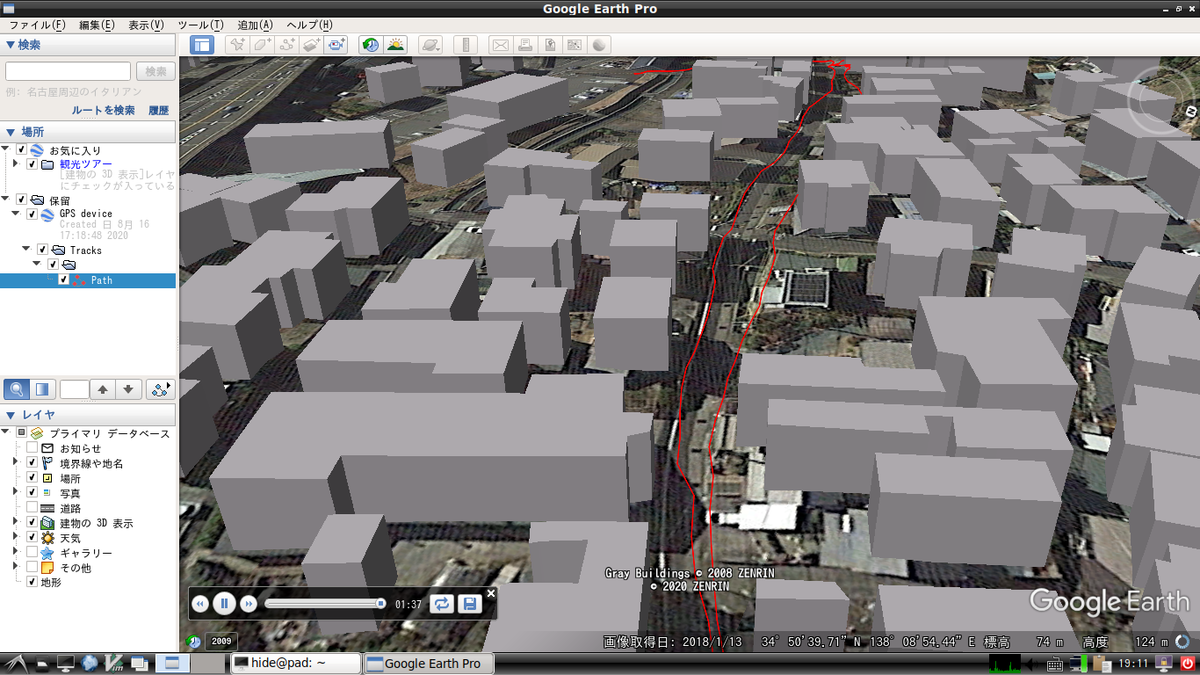This screenshot has height=675, width=1200.
Task: Fast-forward the tour playback
Action: 249,603
